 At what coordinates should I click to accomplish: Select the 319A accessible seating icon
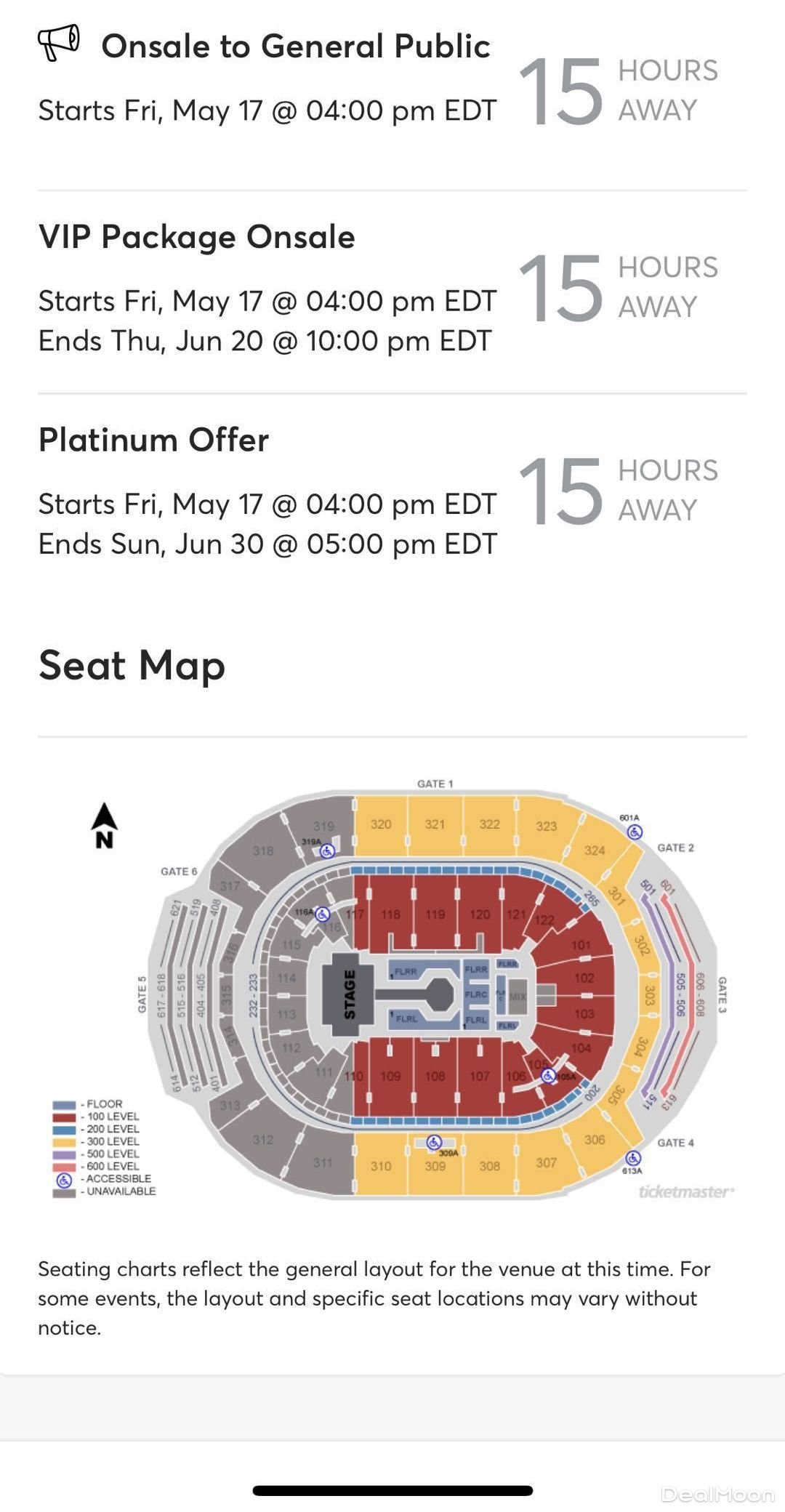[x=328, y=850]
